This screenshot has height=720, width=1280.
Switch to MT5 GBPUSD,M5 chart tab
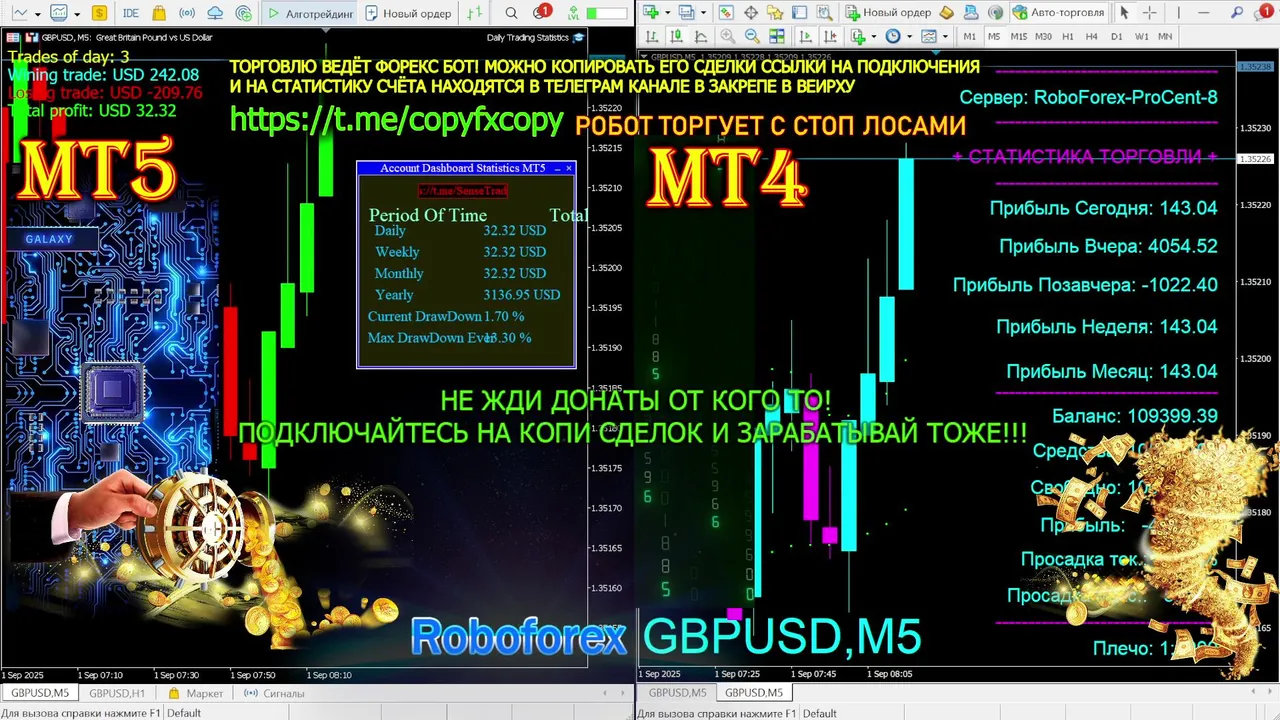click(40, 692)
